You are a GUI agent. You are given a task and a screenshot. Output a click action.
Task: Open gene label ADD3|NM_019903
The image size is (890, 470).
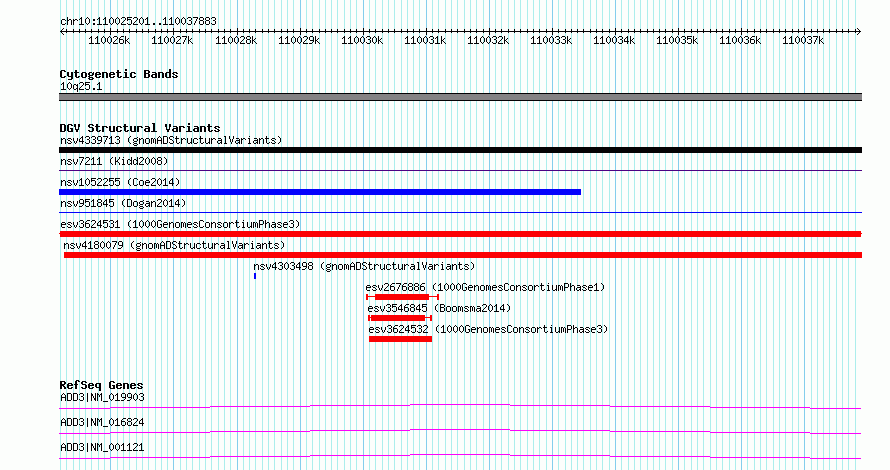102,397
